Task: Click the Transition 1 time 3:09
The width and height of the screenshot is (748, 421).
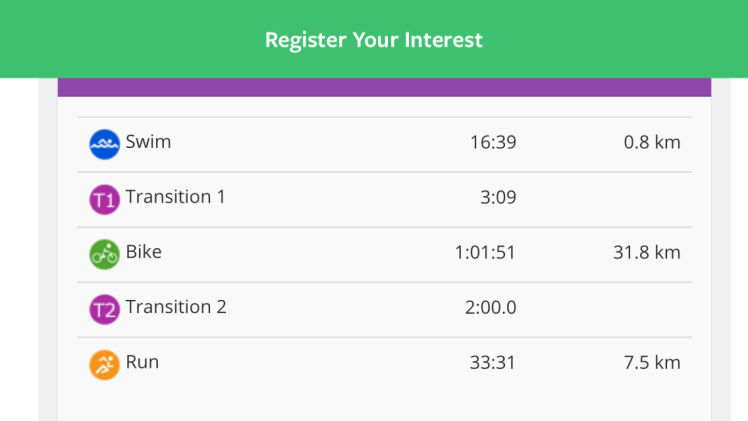Action: 498,197
